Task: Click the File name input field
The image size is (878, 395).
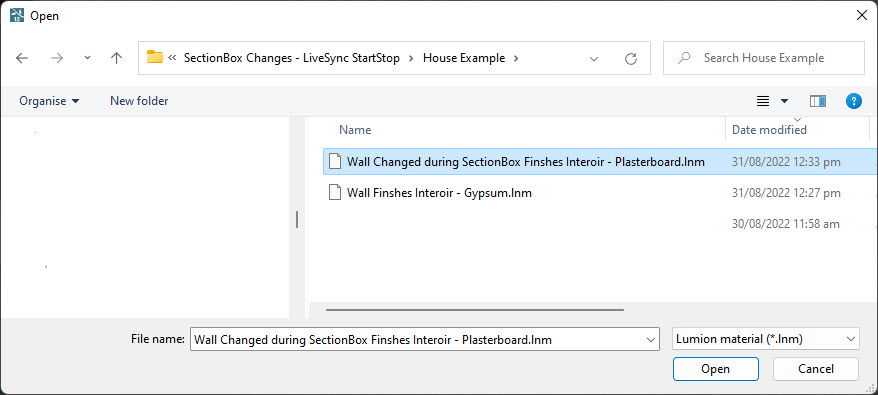Action: tap(424, 340)
